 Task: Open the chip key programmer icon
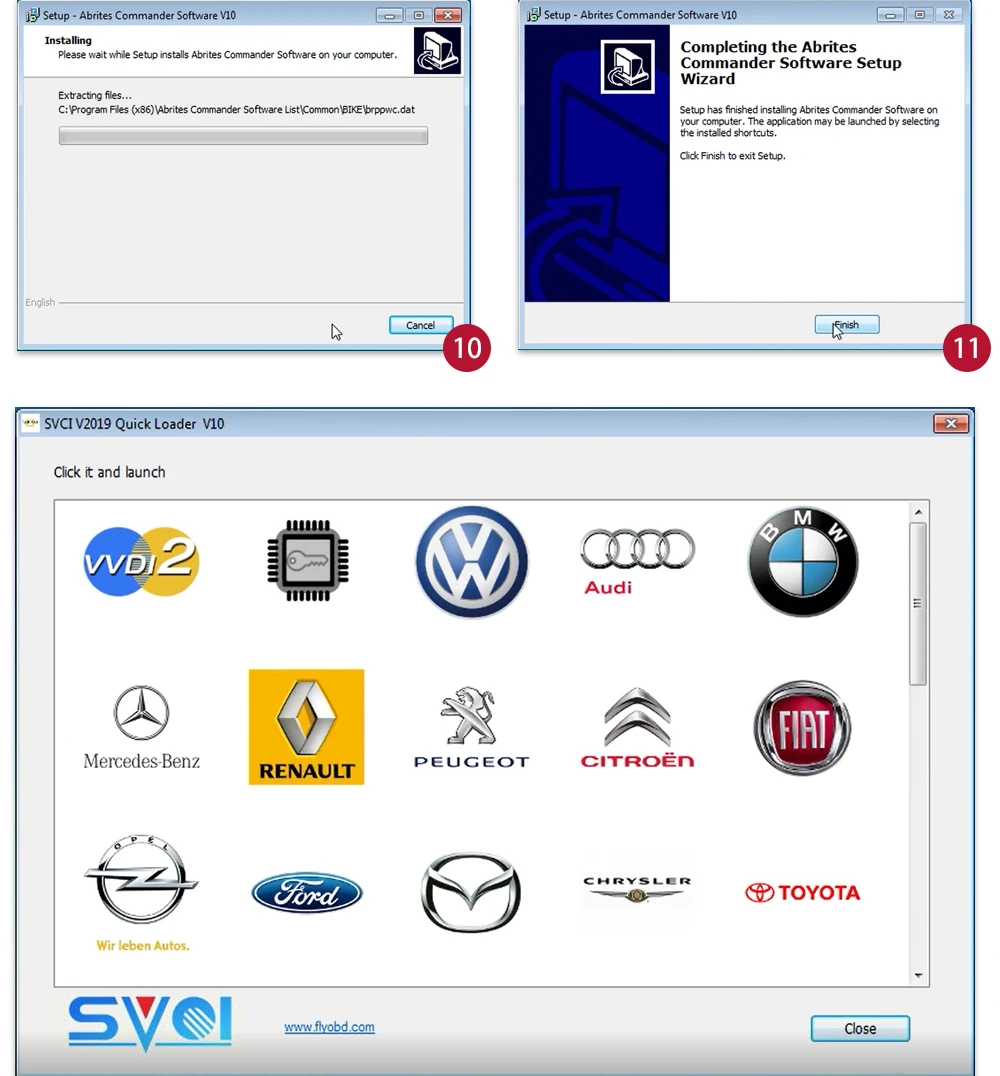(x=307, y=561)
